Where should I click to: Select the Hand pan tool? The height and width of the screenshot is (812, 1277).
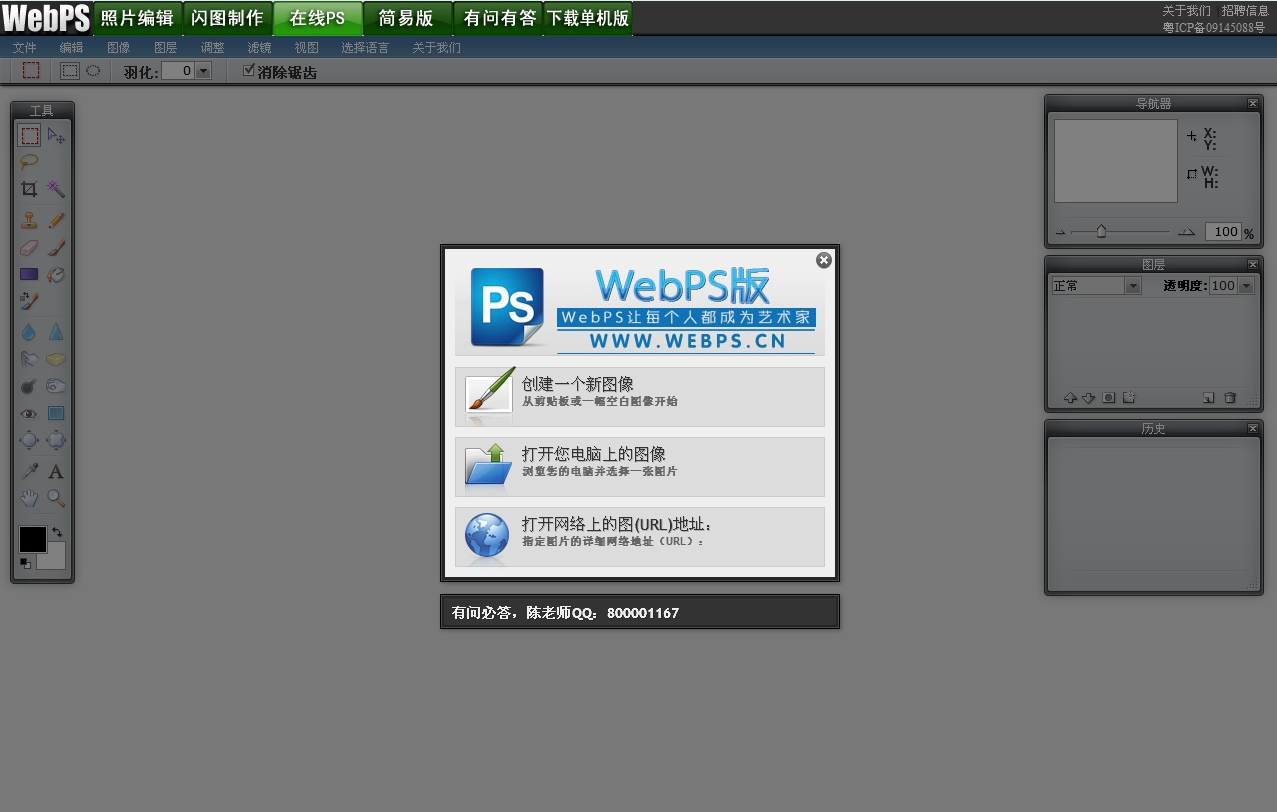pos(30,498)
